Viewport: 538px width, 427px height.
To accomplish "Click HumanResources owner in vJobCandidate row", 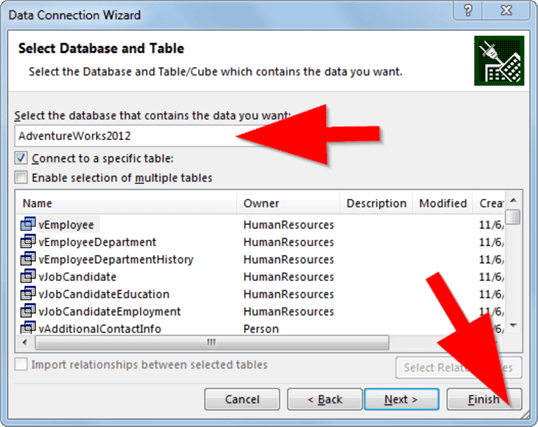I will tap(289, 277).
